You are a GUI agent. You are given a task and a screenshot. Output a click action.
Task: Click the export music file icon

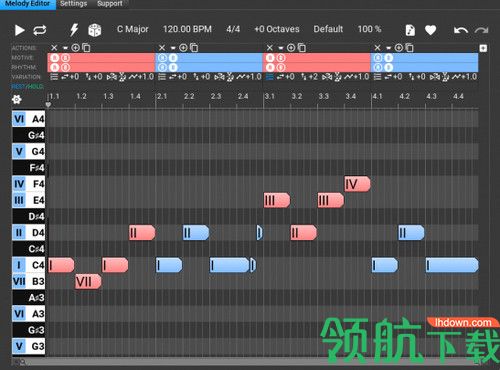coord(410,30)
